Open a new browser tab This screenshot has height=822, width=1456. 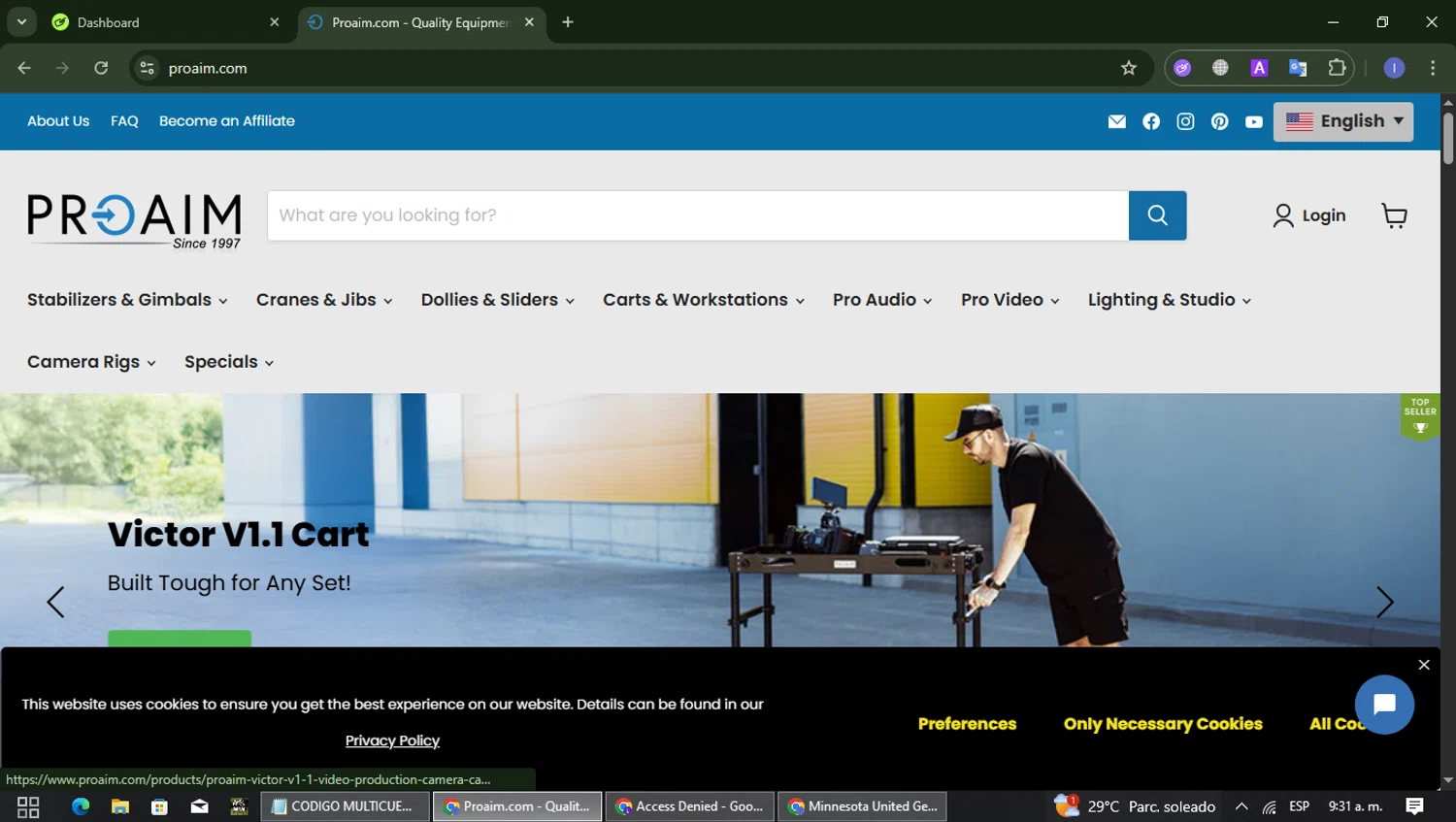point(568,22)
